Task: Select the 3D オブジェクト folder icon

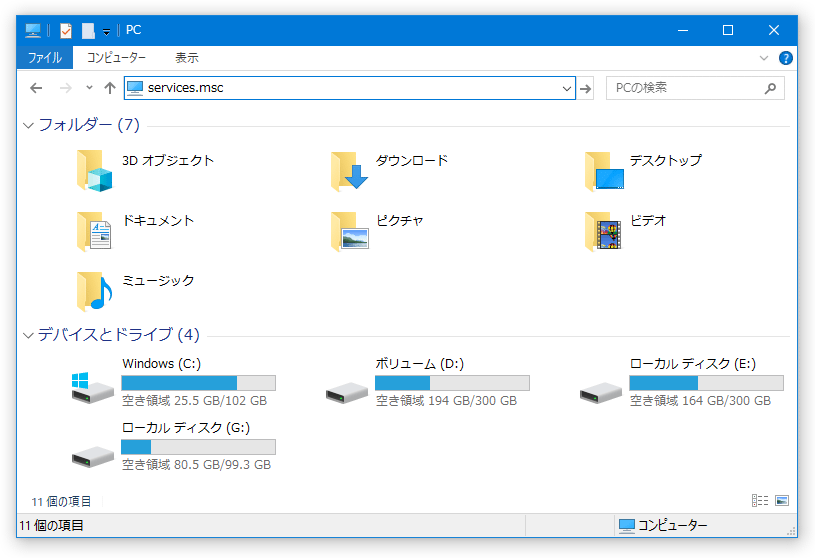Action: click(x=94, y=170)
